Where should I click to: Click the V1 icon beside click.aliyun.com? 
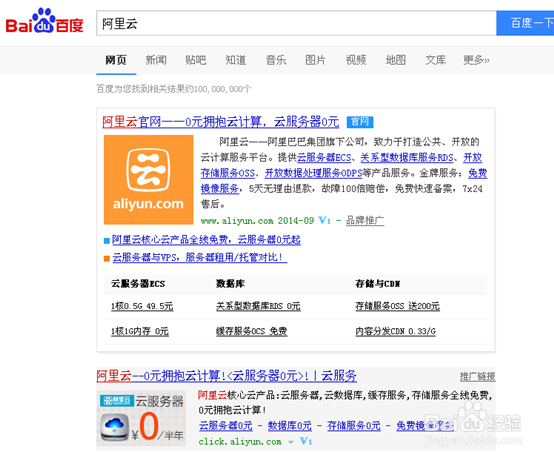306,441
